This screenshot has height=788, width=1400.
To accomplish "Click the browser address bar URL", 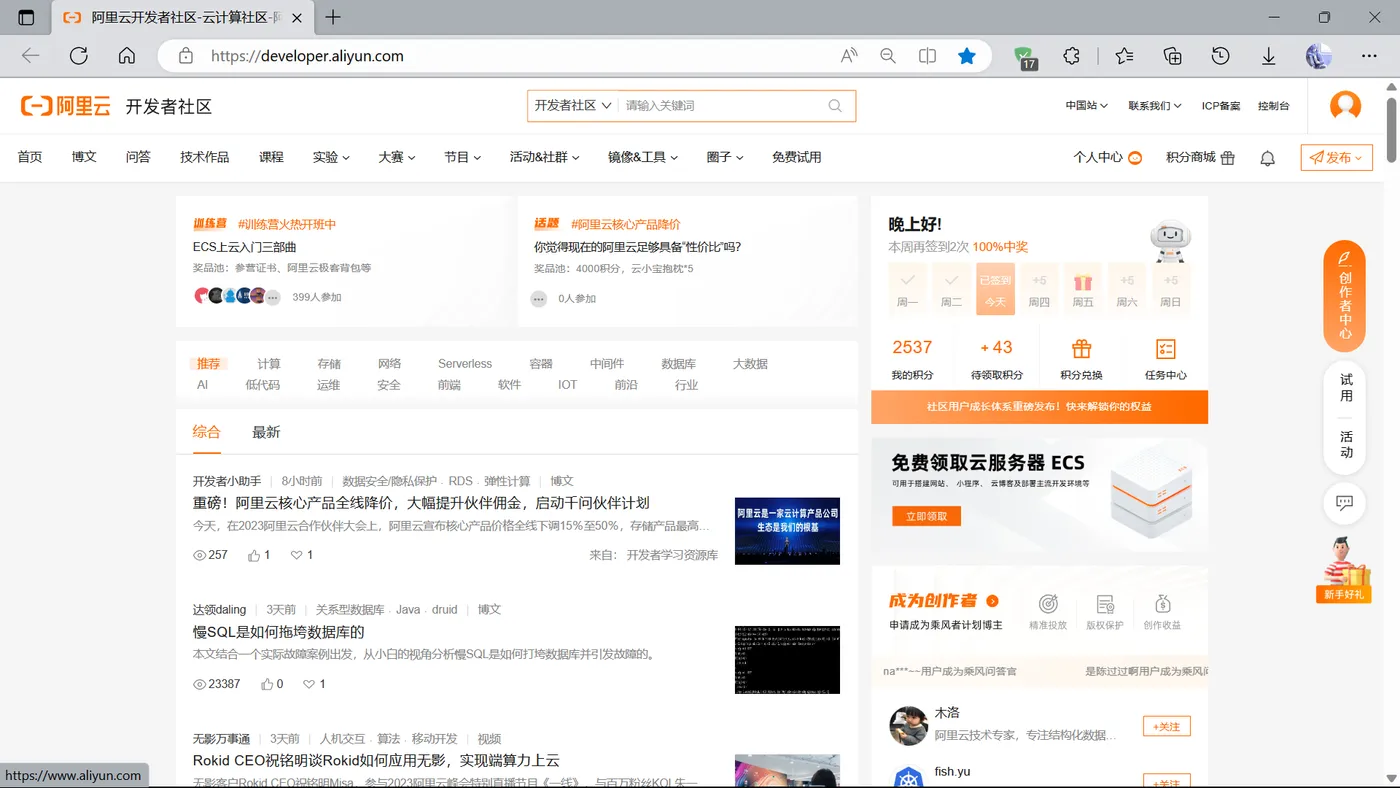I will 307,56.
